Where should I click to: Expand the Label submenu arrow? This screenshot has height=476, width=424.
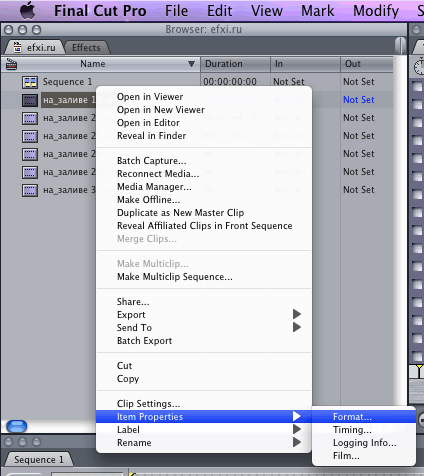tap(297, 429)
